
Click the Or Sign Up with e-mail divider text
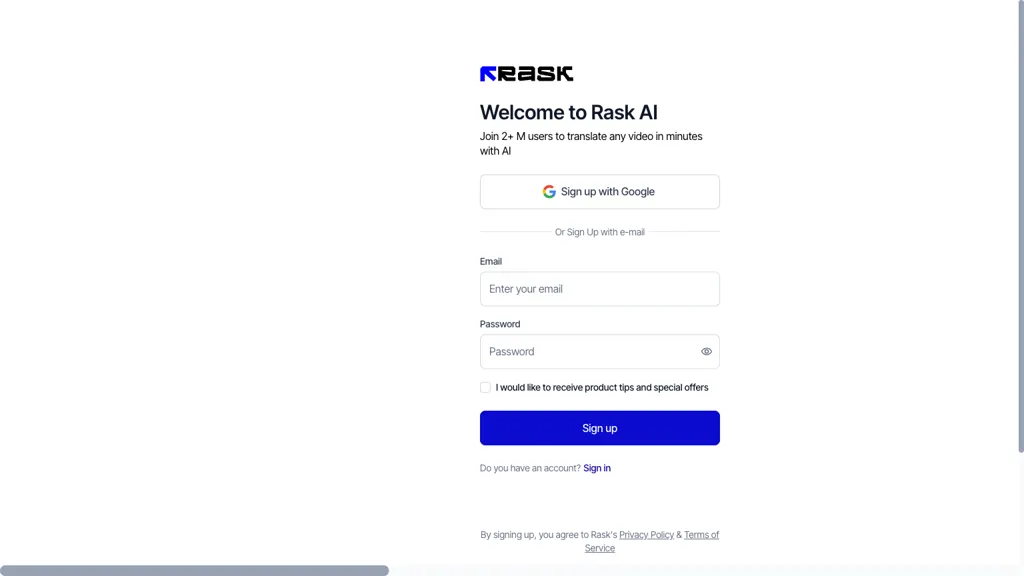[x=600, y=231]
